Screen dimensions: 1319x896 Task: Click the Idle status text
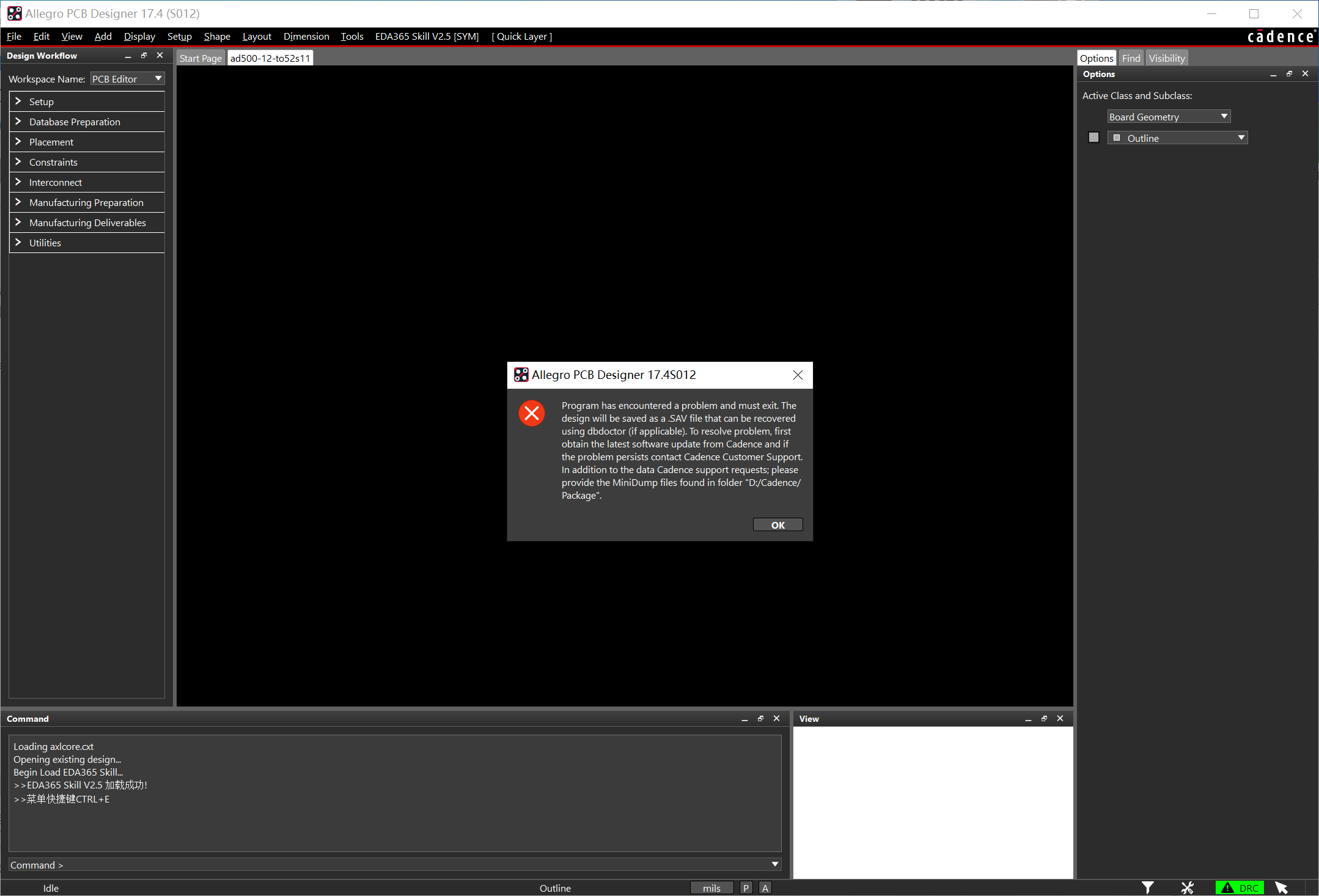point(51,888)
